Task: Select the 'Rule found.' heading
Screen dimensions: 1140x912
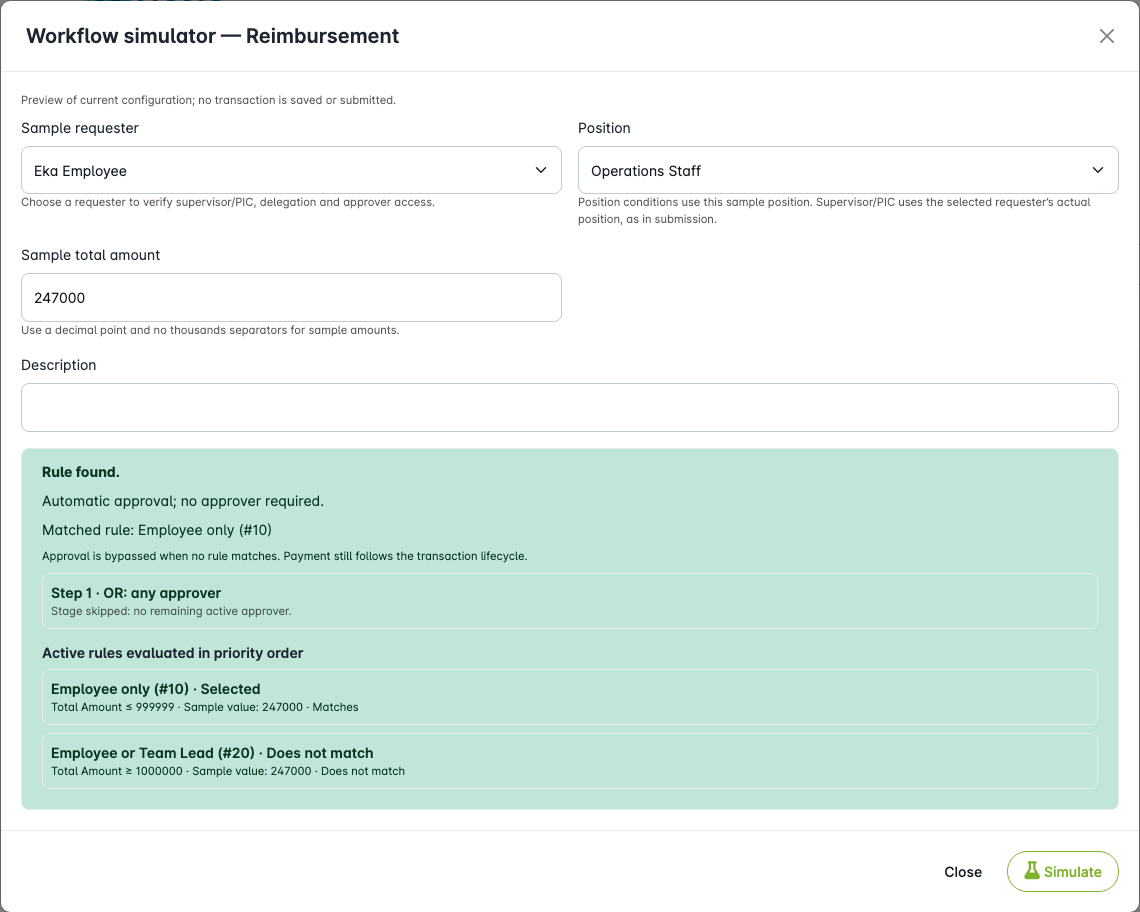Action: [x=81, y=472]
